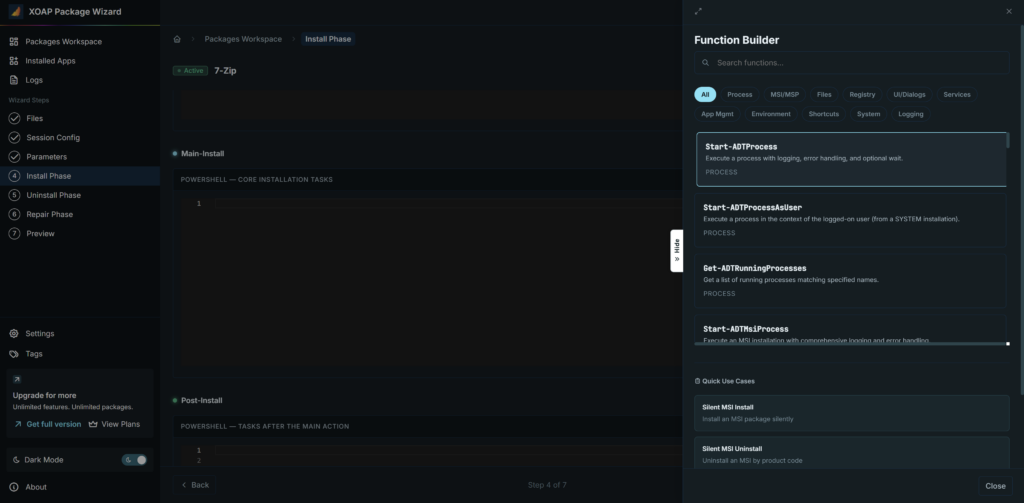This screenshot has height=503, width=1024.
Task: Open the About page
Action: pyautogui.click(x=36, y=487)
